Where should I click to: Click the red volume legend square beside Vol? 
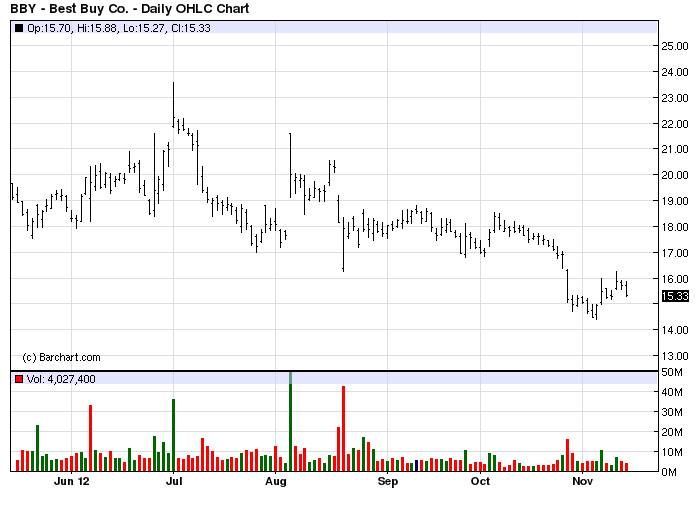click(19, 379)
